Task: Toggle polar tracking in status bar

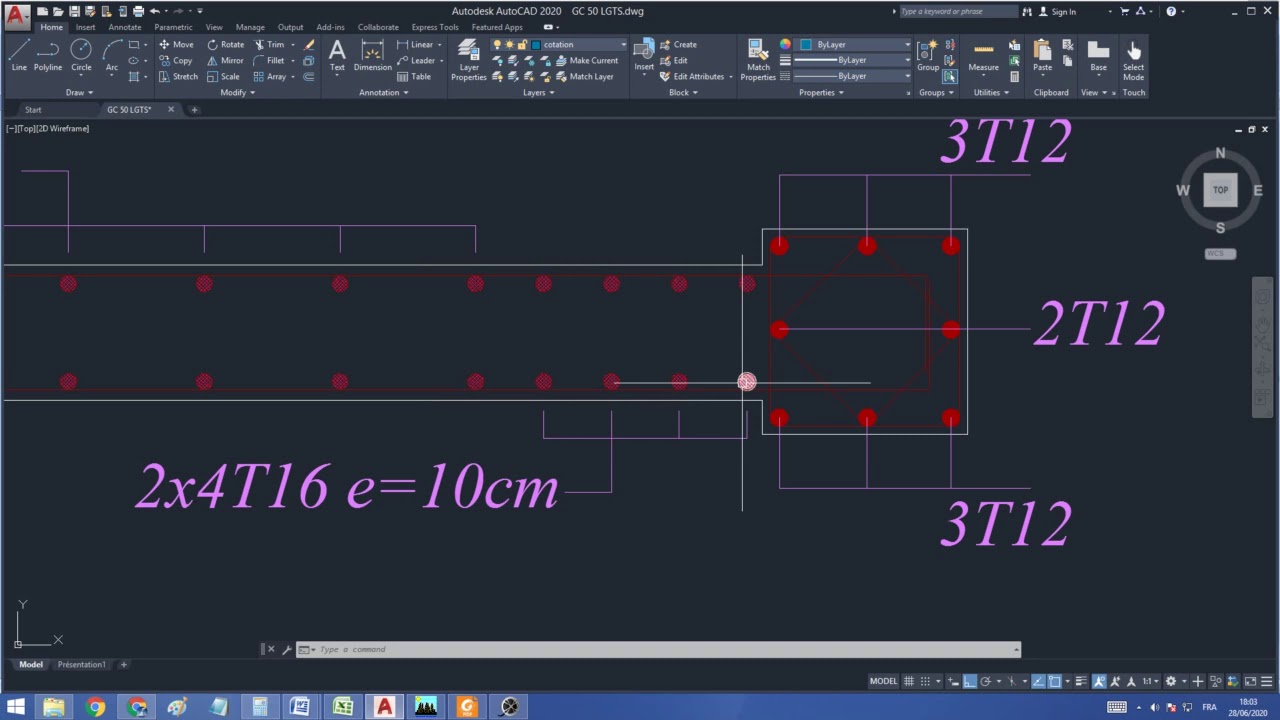Action: click(x=985, y=681)
